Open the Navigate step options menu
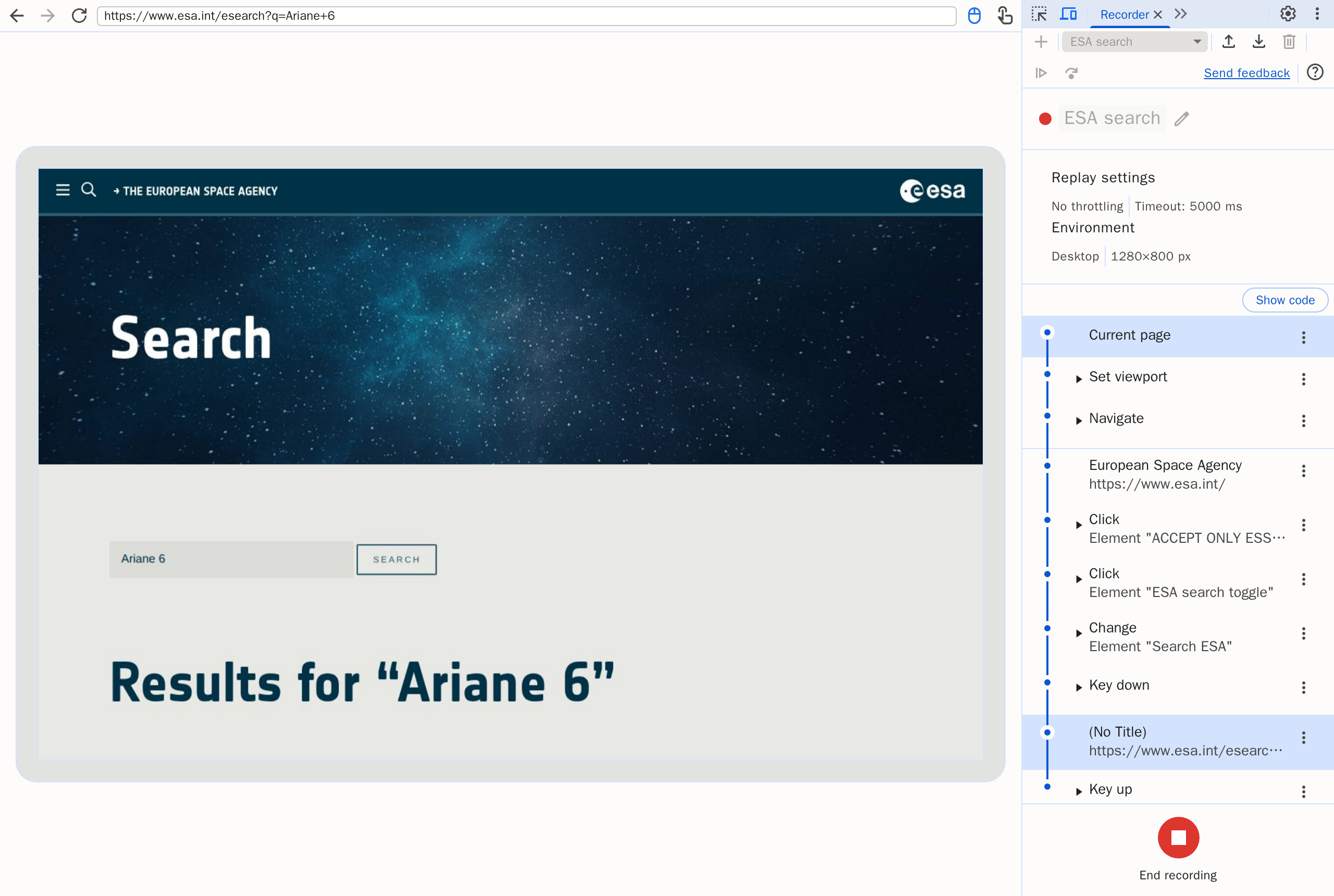 point(1304,420)
